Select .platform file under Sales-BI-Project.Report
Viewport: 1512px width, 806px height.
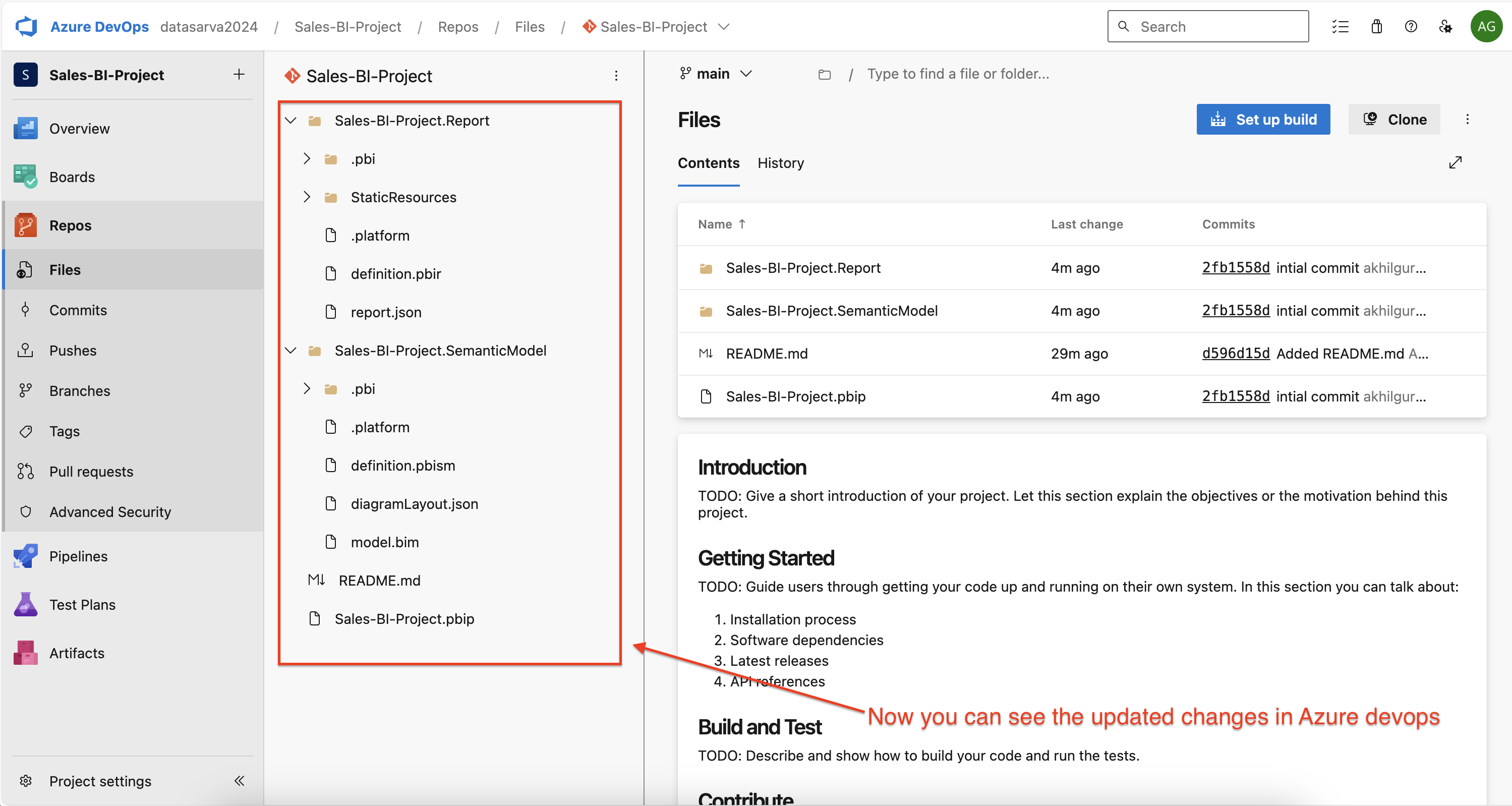380,236
